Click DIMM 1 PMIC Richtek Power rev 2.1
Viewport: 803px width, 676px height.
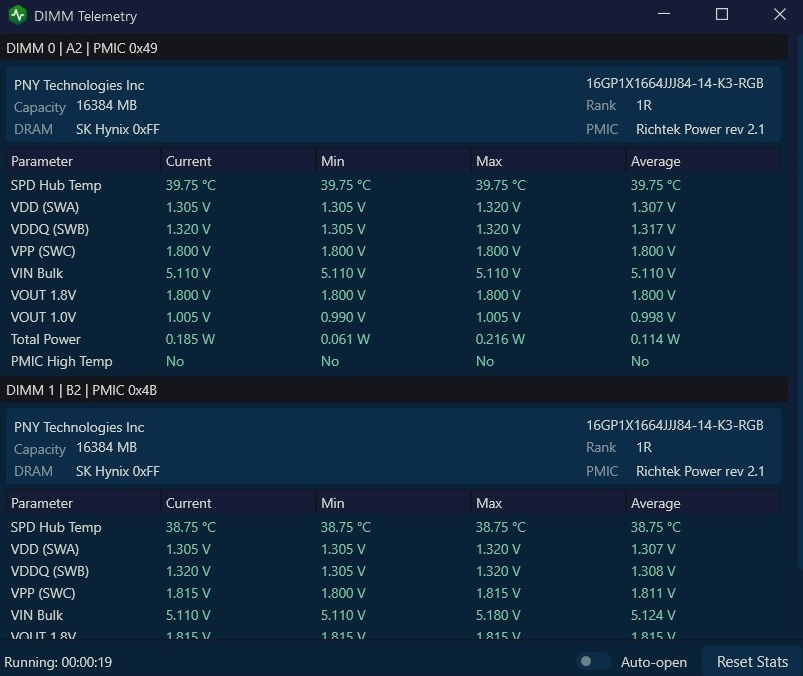pos(700,471)
